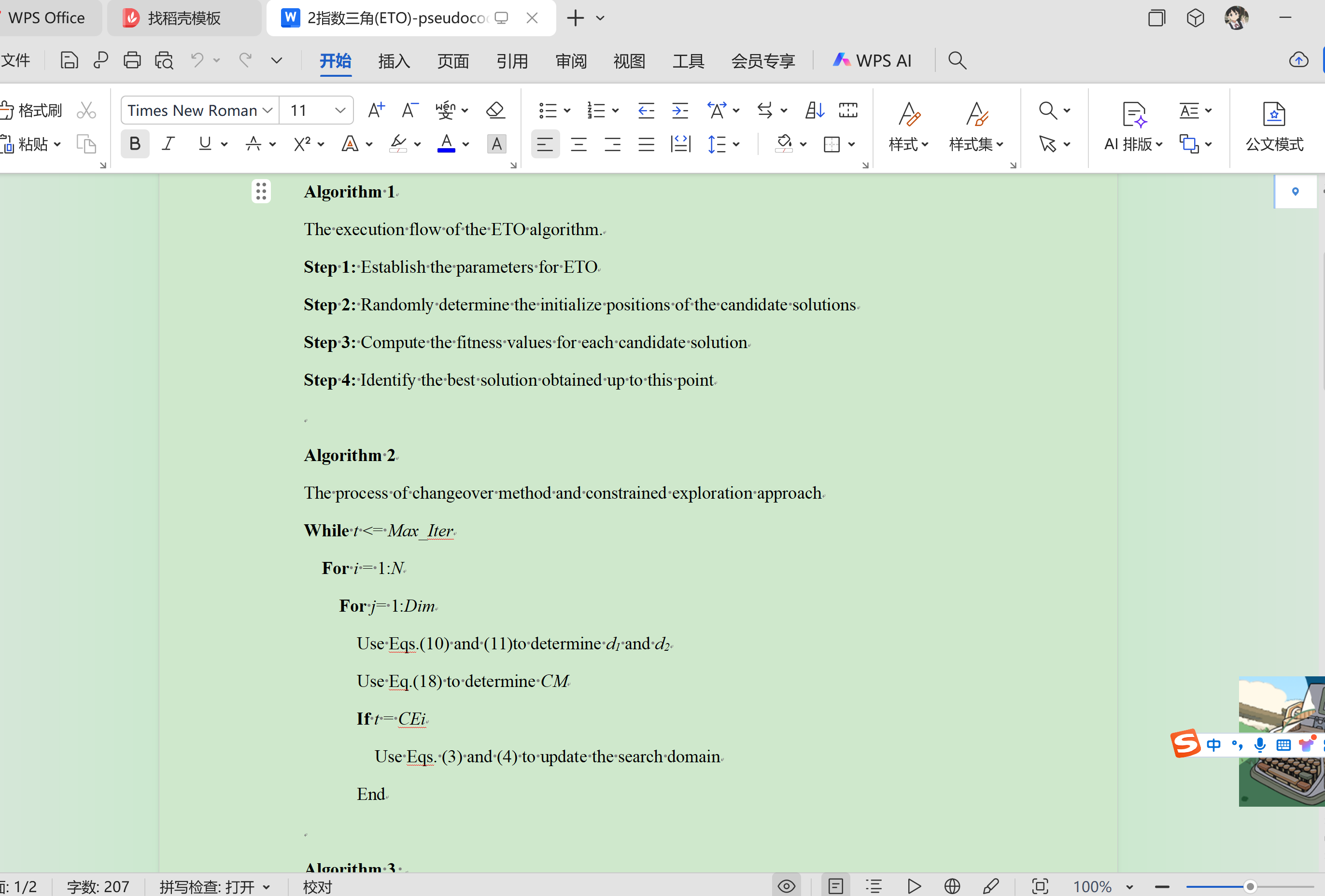Click the clear formatting eraser icon
Viewport: 1325px width, 896px height.
[x=495, y=110]
